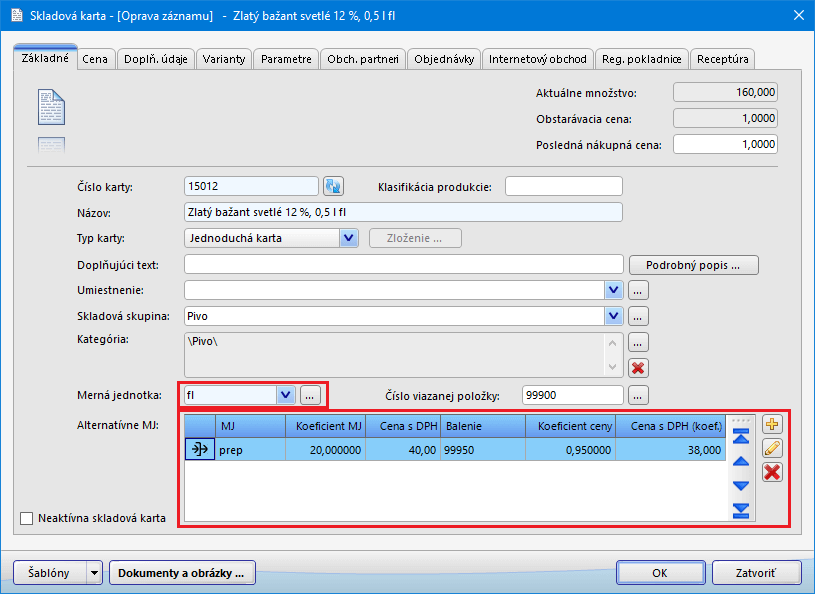
Task: Move alternative unit row to bottom
Action: coord(741,510)
